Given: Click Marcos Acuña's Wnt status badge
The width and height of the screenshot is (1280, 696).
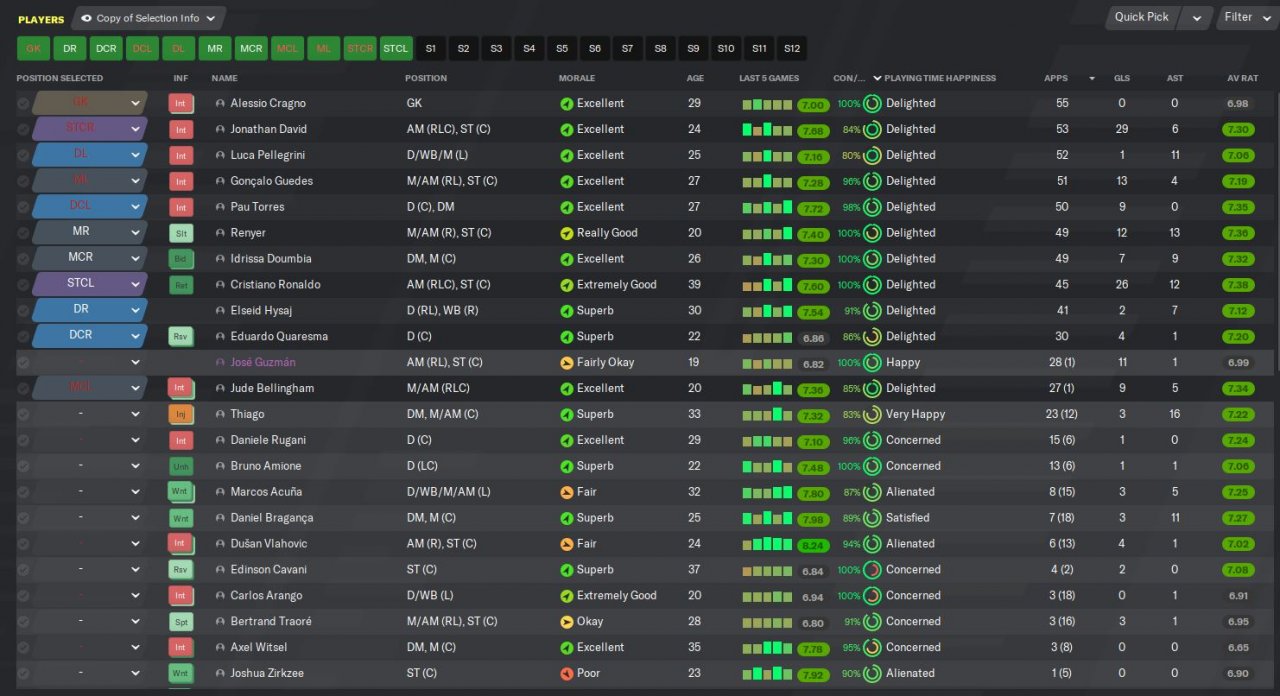Looking at the screenshot, I should click(x=181, y=492).
